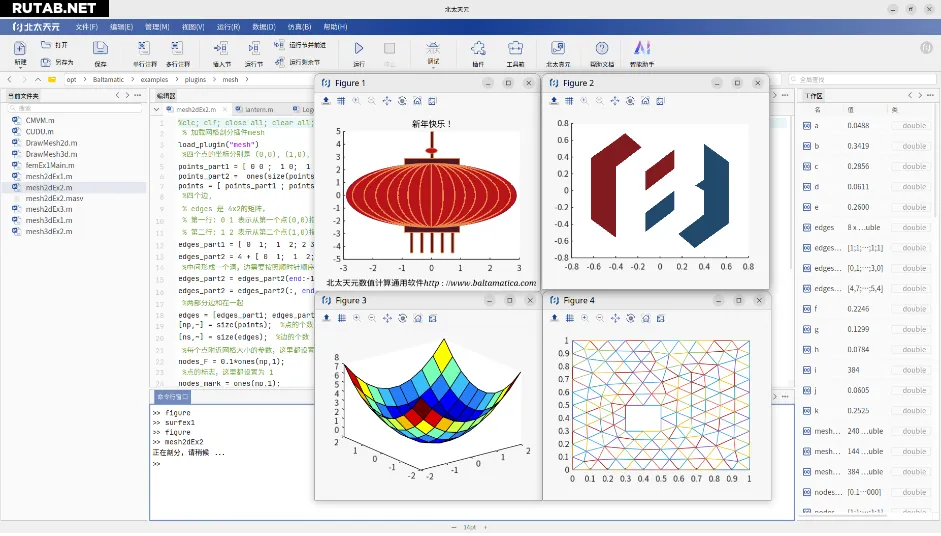Expand the Debug (调试) dropdown arrow
The image size is (941, 536).
tap(433, 69)
